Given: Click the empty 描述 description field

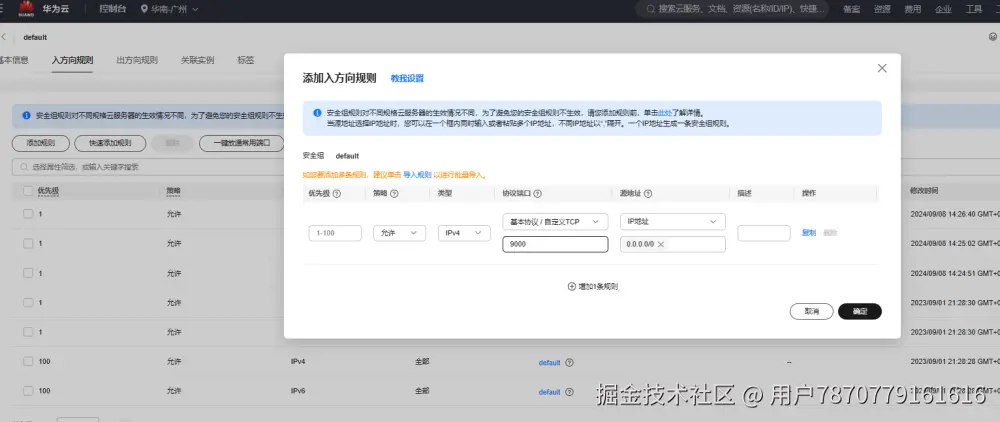Looking at the screenshot, I should pos(764,233).
